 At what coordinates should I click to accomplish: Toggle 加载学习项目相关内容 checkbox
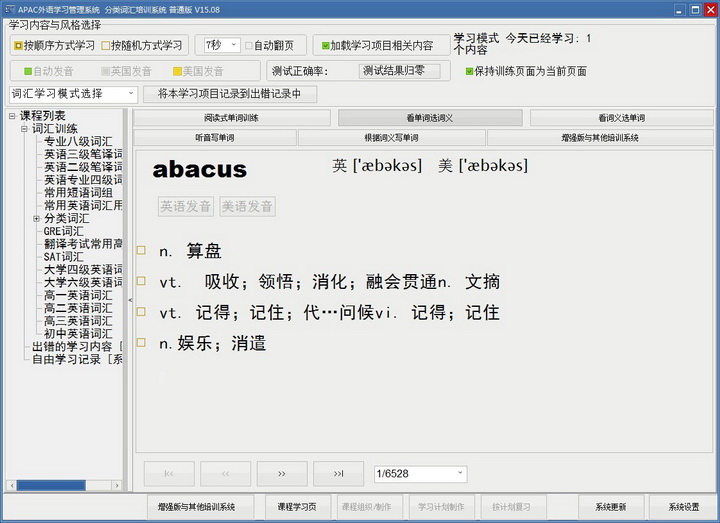click(377, 45)
